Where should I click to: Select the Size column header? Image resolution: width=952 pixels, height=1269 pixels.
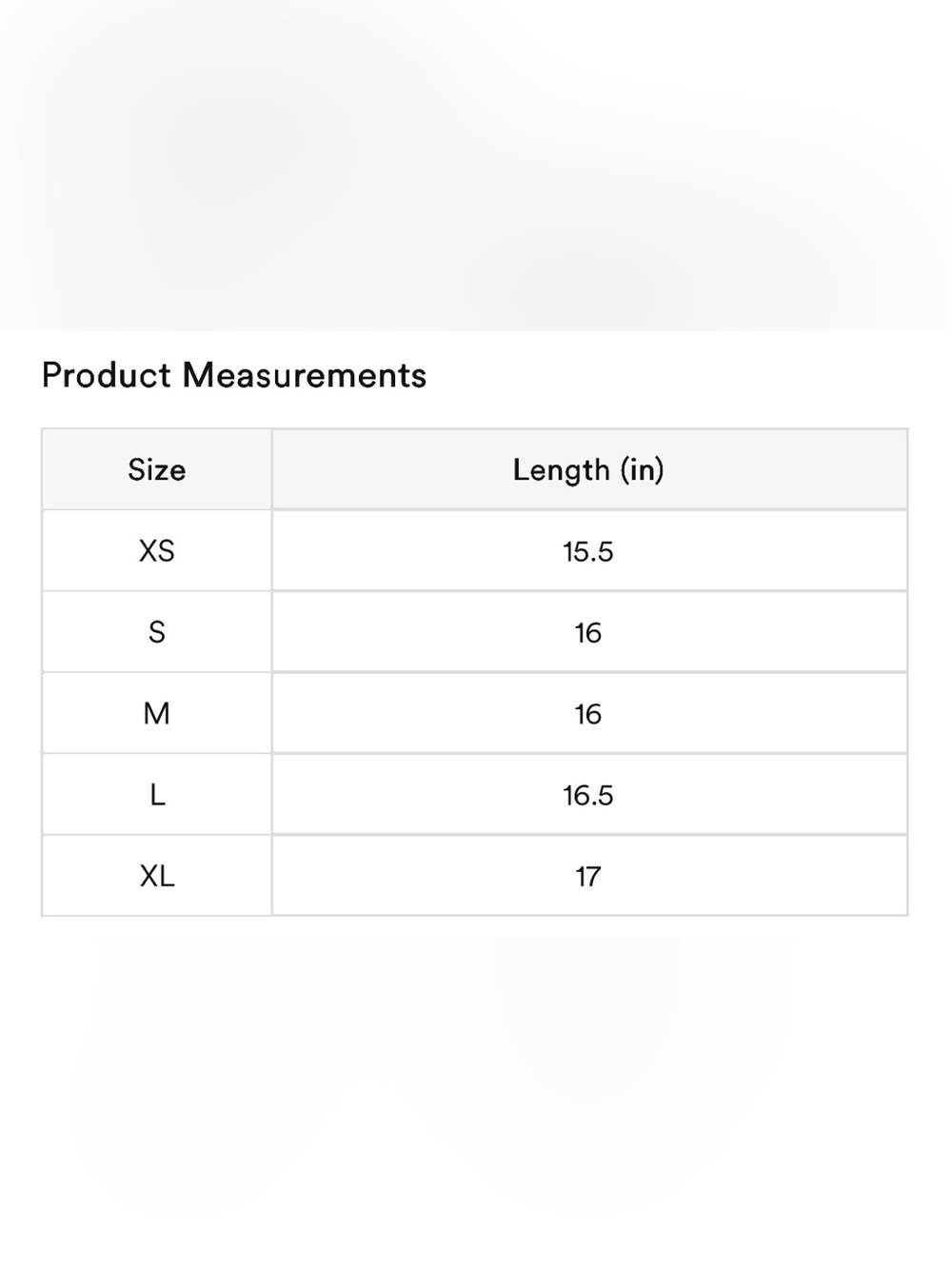(x=157, y=469)
